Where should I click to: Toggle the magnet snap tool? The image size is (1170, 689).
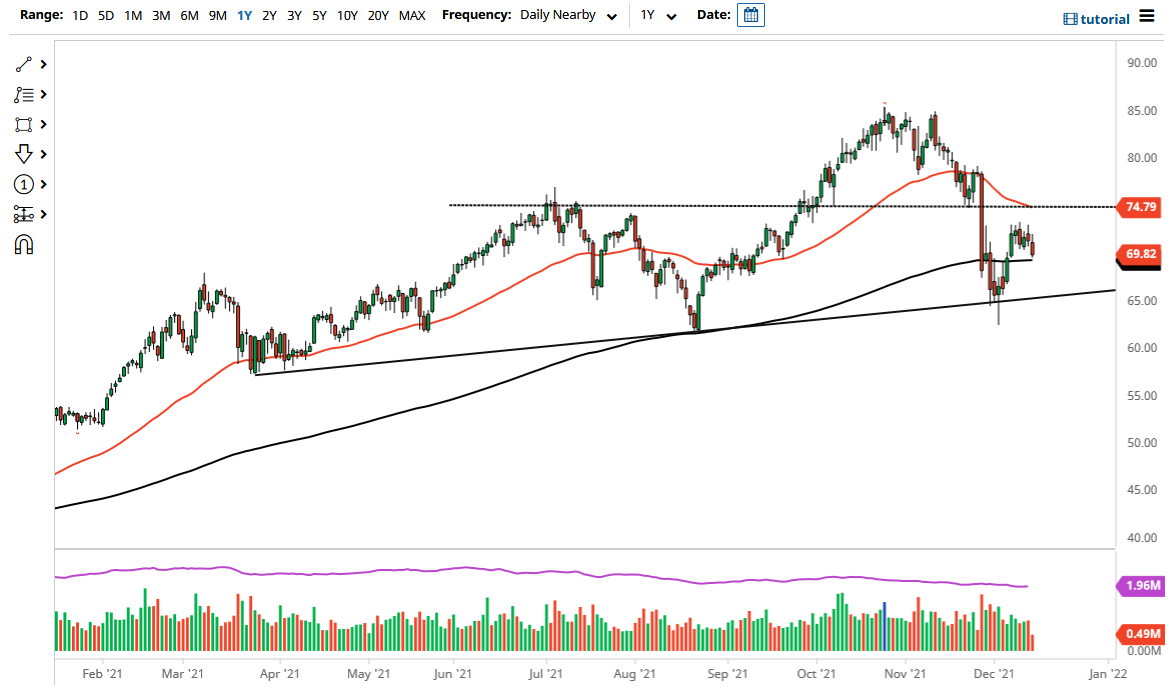pyautogui.click(x=25, y=244)
